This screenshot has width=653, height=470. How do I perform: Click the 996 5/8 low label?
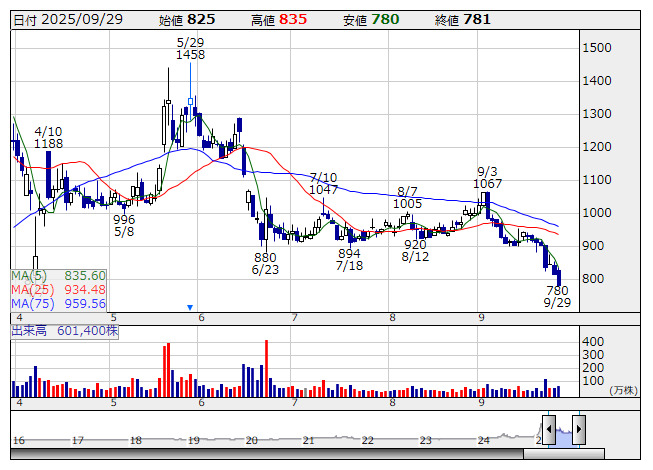124,225
